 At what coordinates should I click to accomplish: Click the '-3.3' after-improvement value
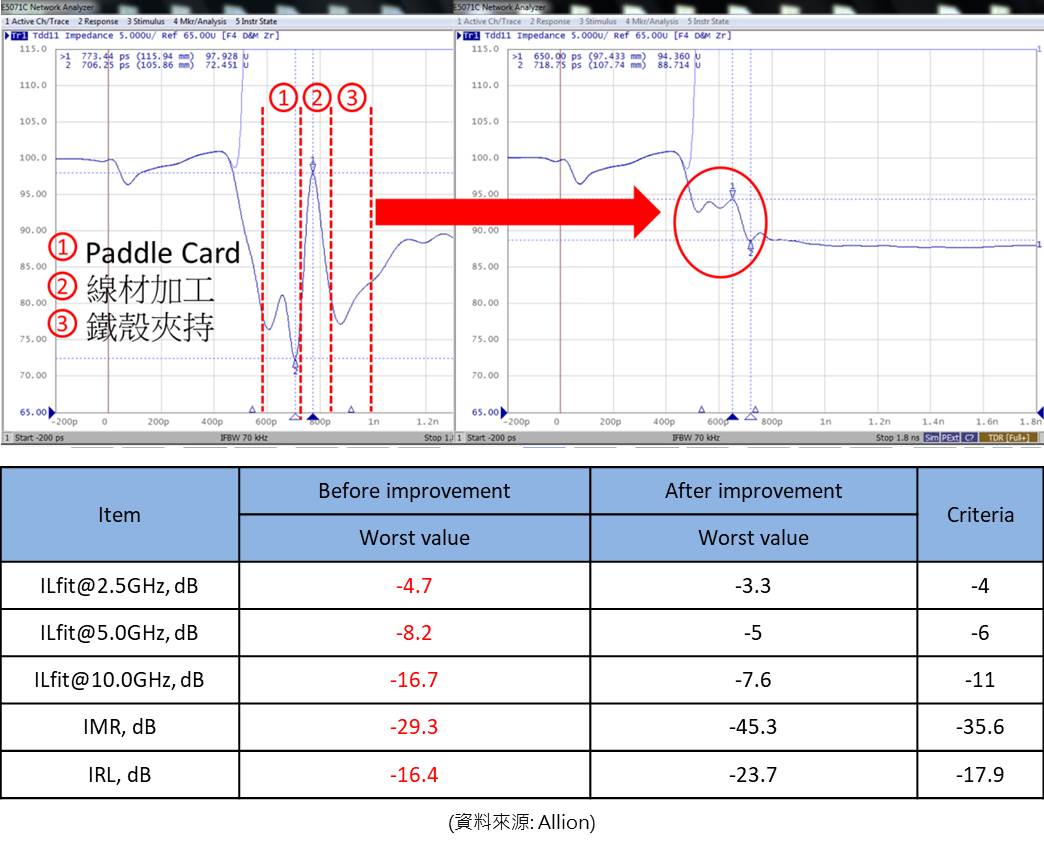753,585
